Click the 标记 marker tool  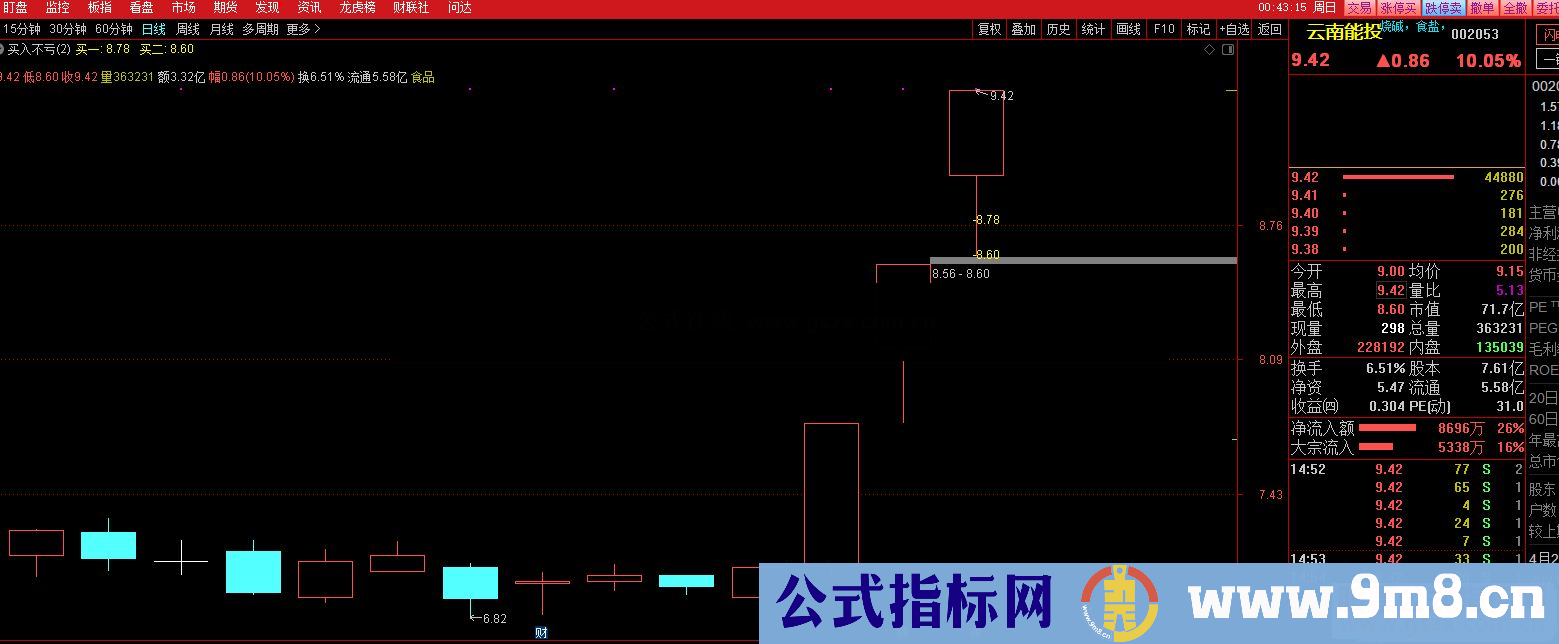click(1198, 29)
